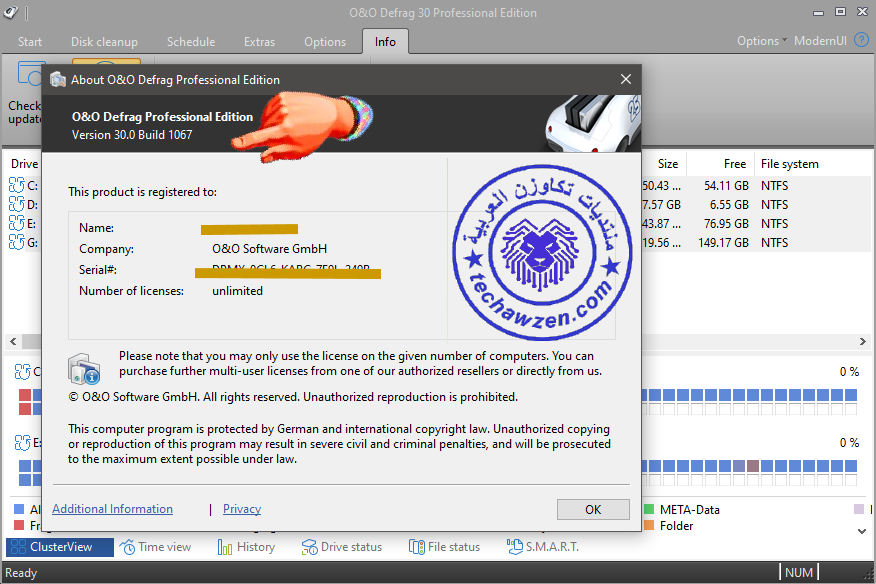The width and height of the screenshot is (876, 584).
Task: Select drive C: in the drive list
Action: point(23,186)
